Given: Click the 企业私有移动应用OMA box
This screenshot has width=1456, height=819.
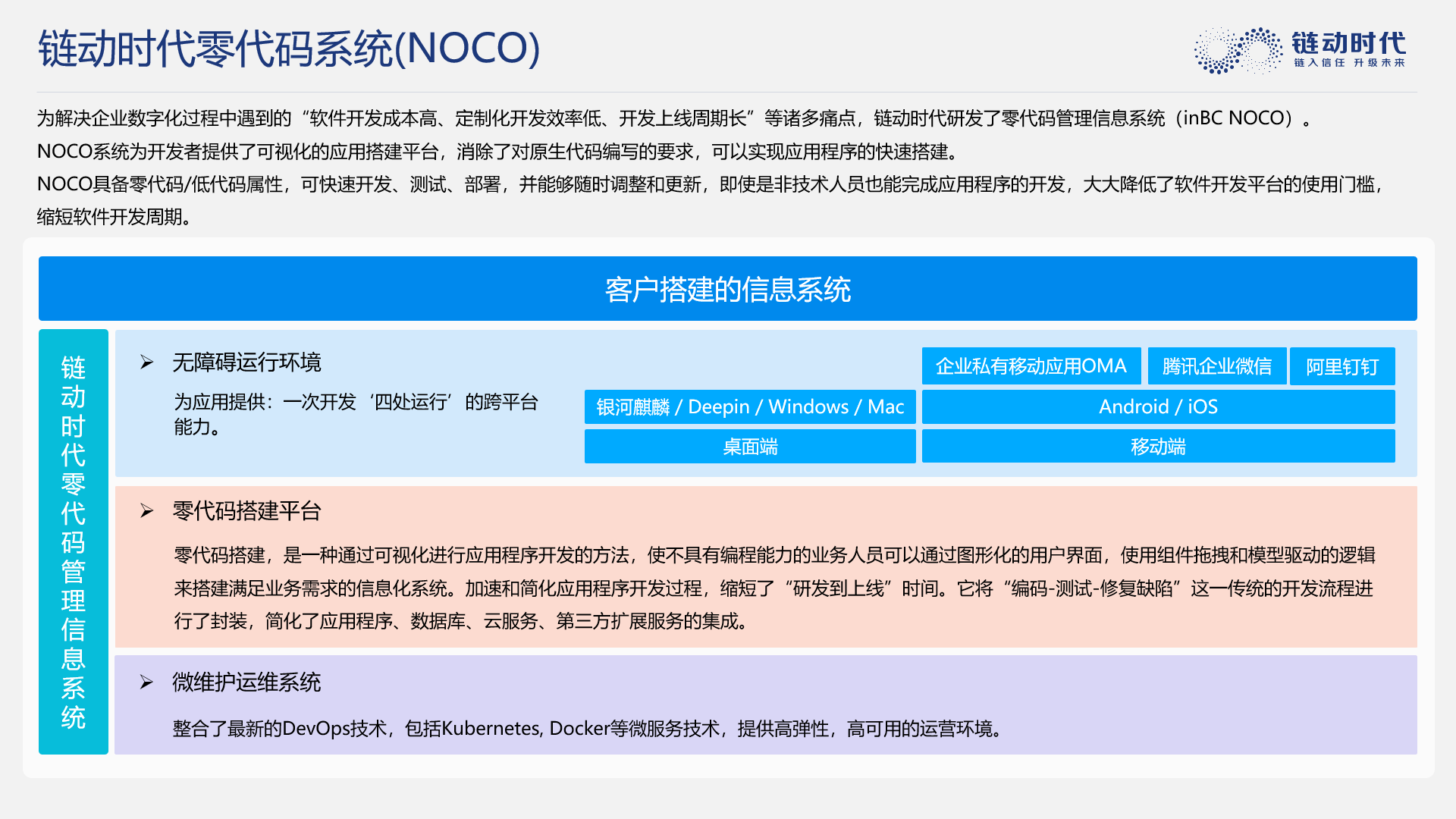Looking at the screenshot, I should click(x=1031, y=366).
